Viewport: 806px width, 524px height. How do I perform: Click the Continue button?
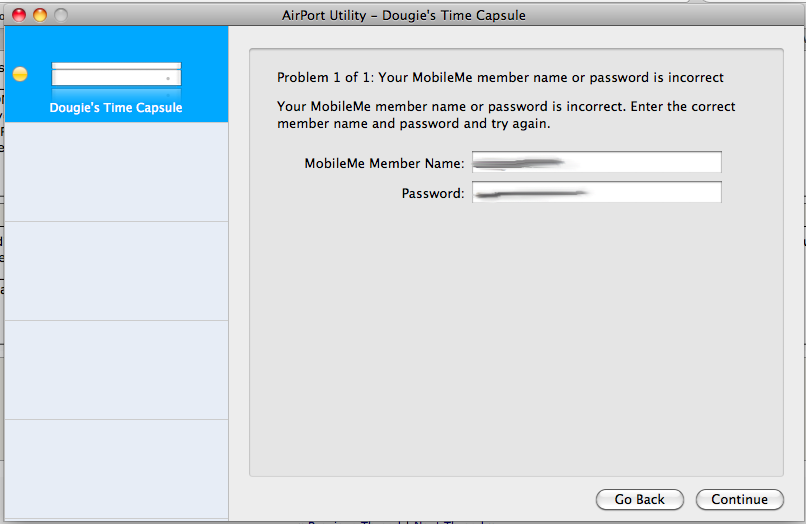(740, 499)
